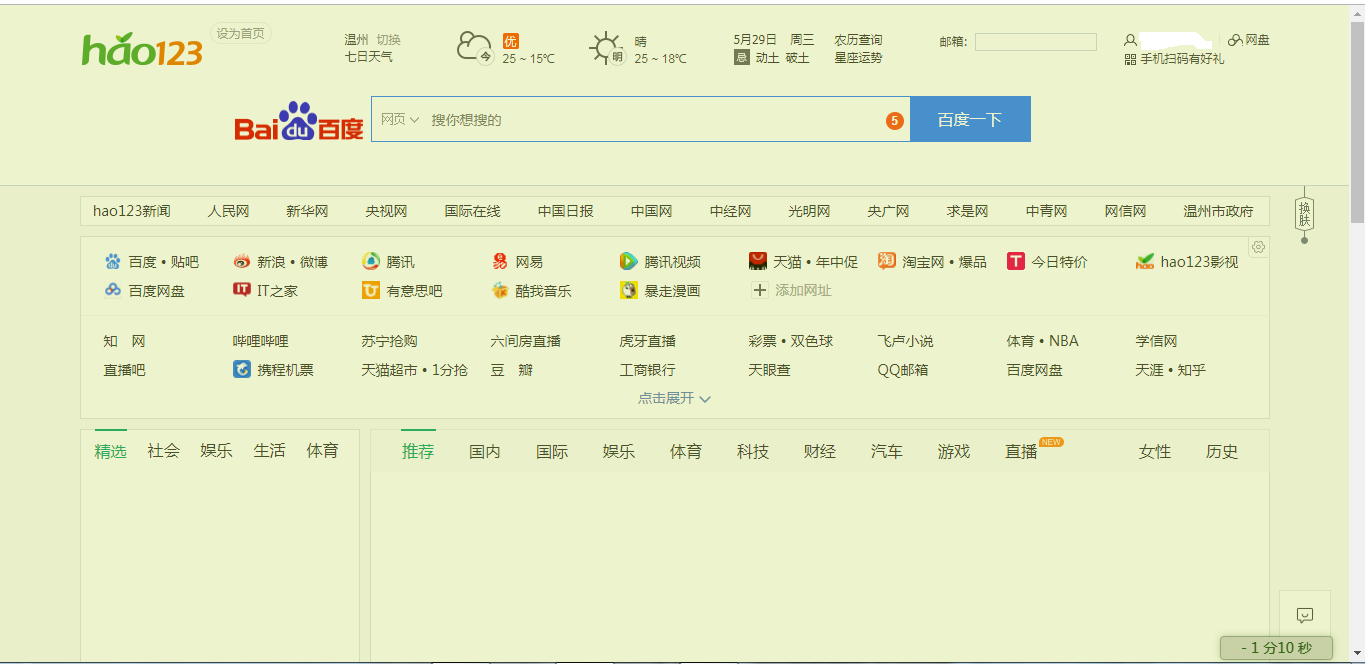Open 网盘 cloud drive icon at top
This screenshot has height=664, width=1365.
[1236, 40]
